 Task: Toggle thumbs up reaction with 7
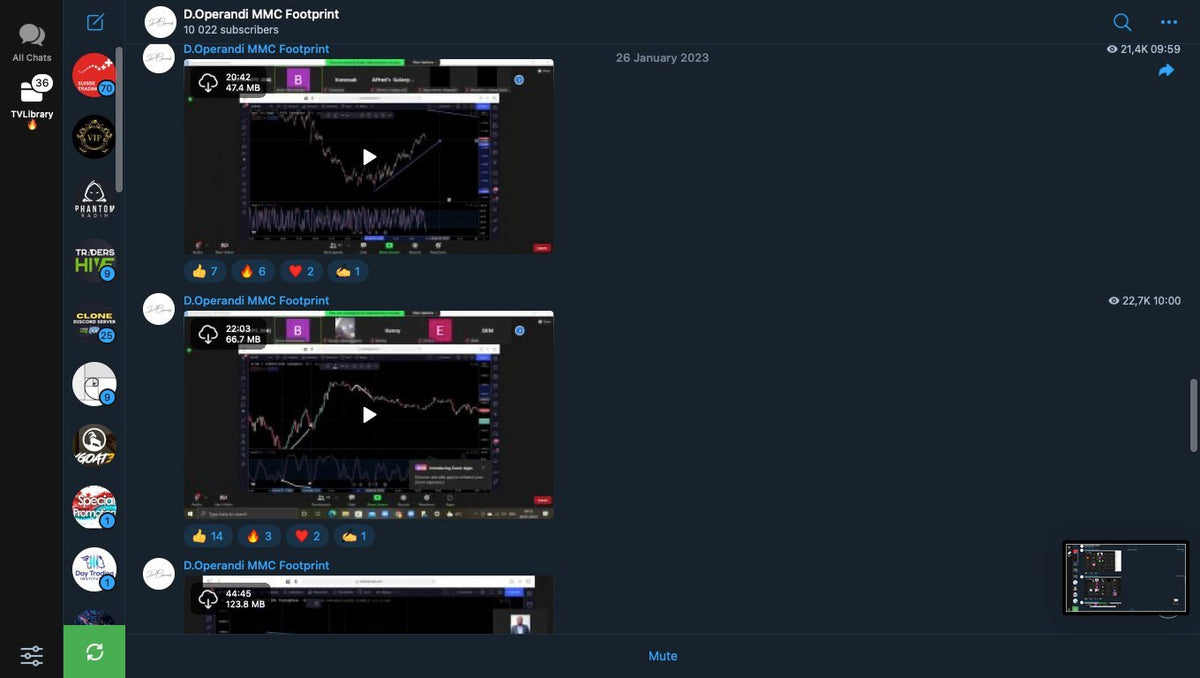(205, 271)
